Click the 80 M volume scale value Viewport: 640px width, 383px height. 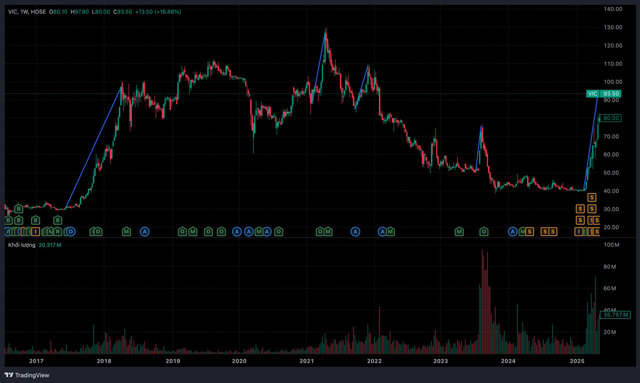click(610, 267)
